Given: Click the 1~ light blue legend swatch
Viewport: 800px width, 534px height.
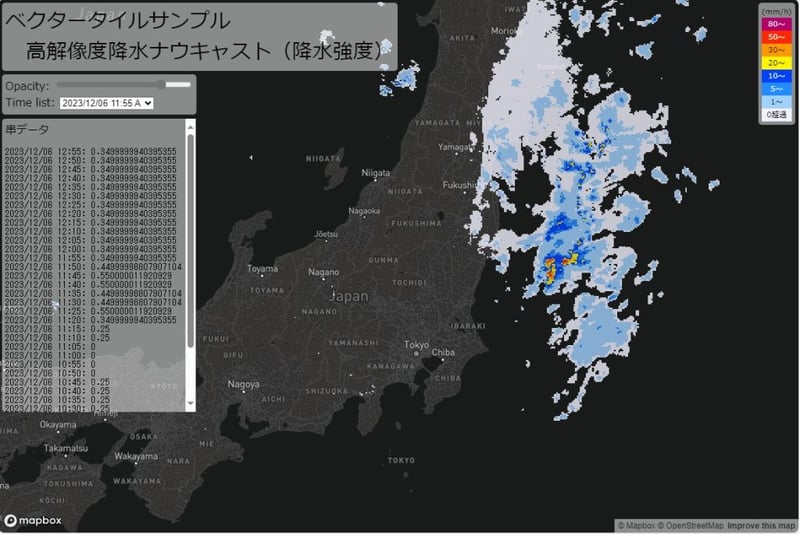Looking at the screenshot, I should 776,101.
